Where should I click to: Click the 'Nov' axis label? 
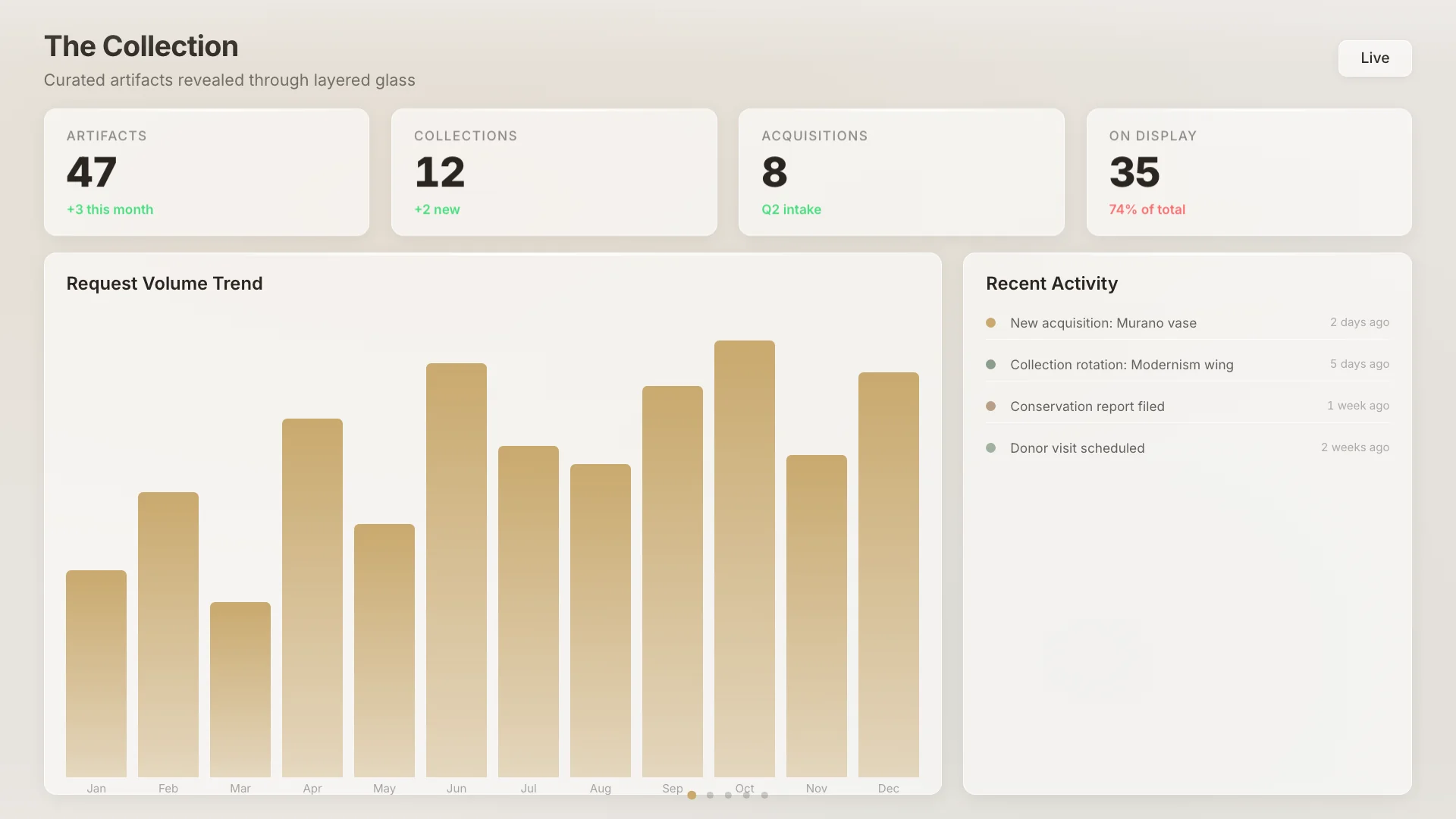click(x=817, y=789)
